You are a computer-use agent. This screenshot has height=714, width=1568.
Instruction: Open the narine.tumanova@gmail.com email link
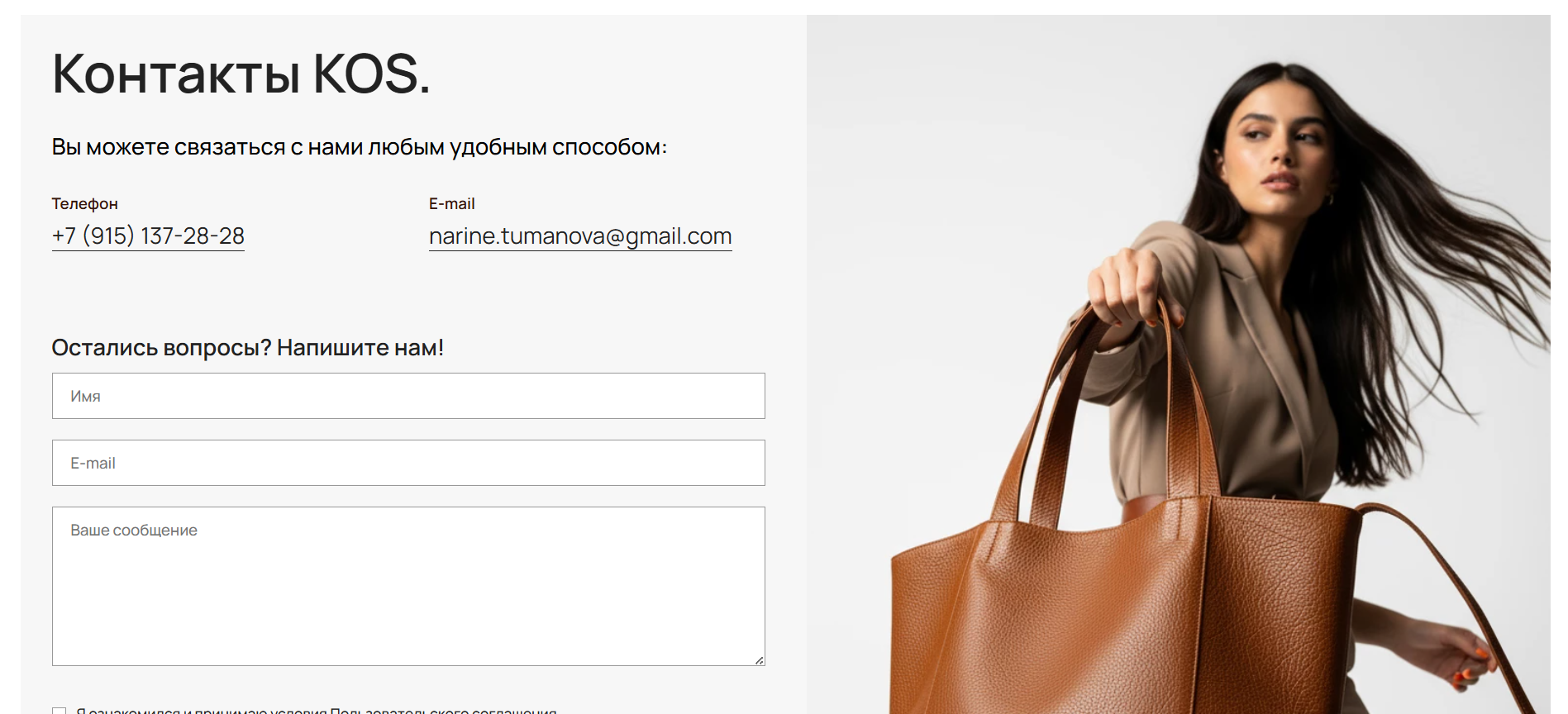click(x=580, y=236)
